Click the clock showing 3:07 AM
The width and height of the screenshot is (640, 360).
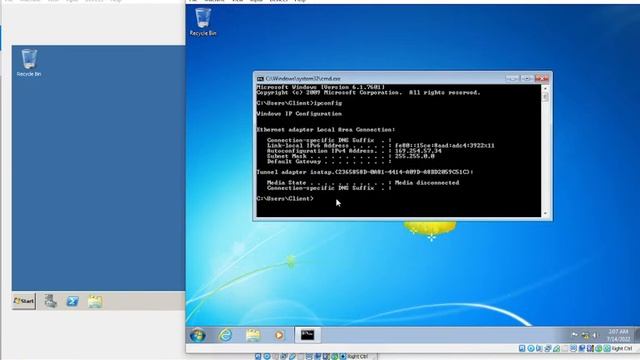(x=618, y=335)
